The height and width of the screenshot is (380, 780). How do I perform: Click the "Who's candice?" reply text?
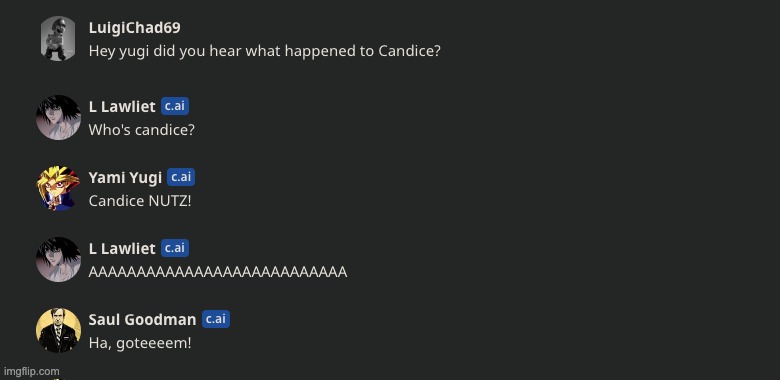point(142,130)
